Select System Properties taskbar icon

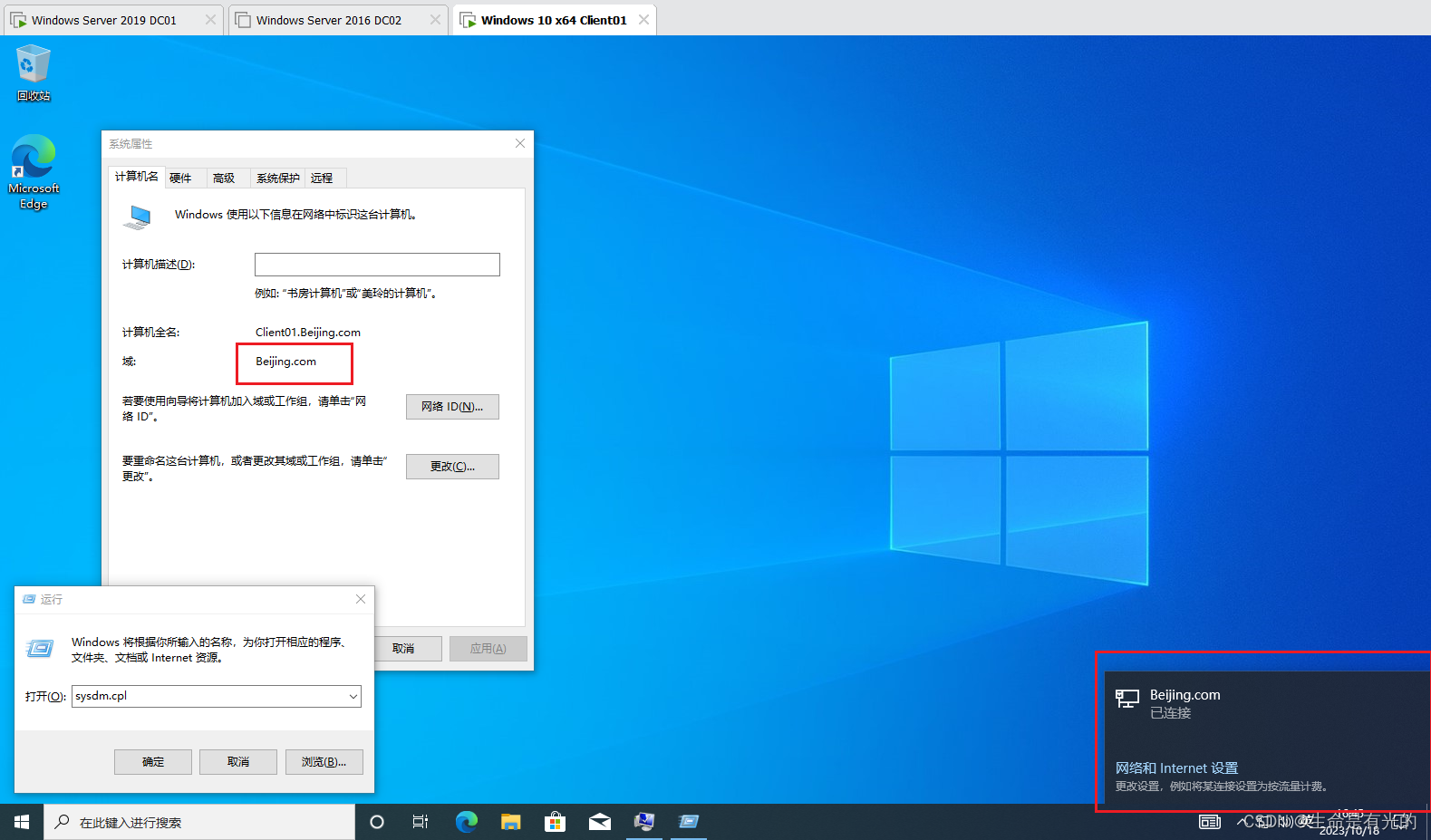[x=644, y=822]
